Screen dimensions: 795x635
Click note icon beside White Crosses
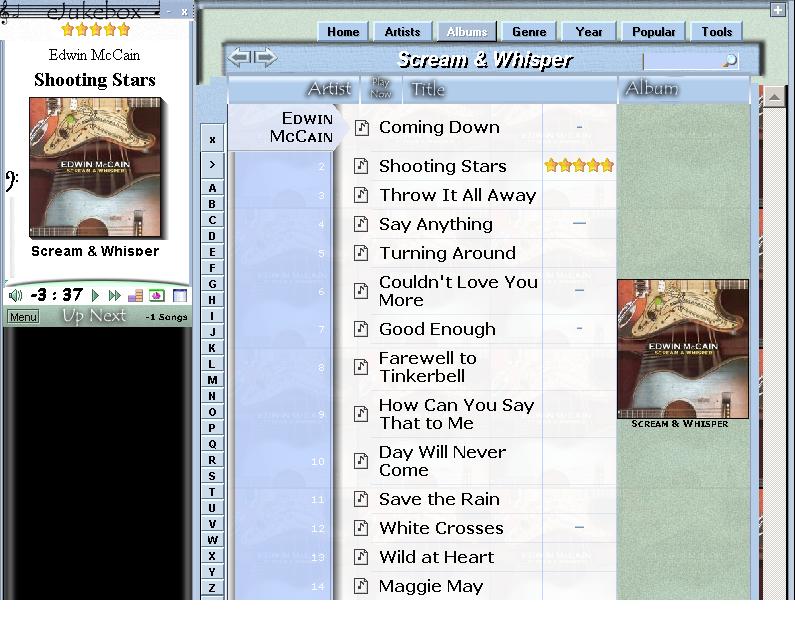click(361, 528)
